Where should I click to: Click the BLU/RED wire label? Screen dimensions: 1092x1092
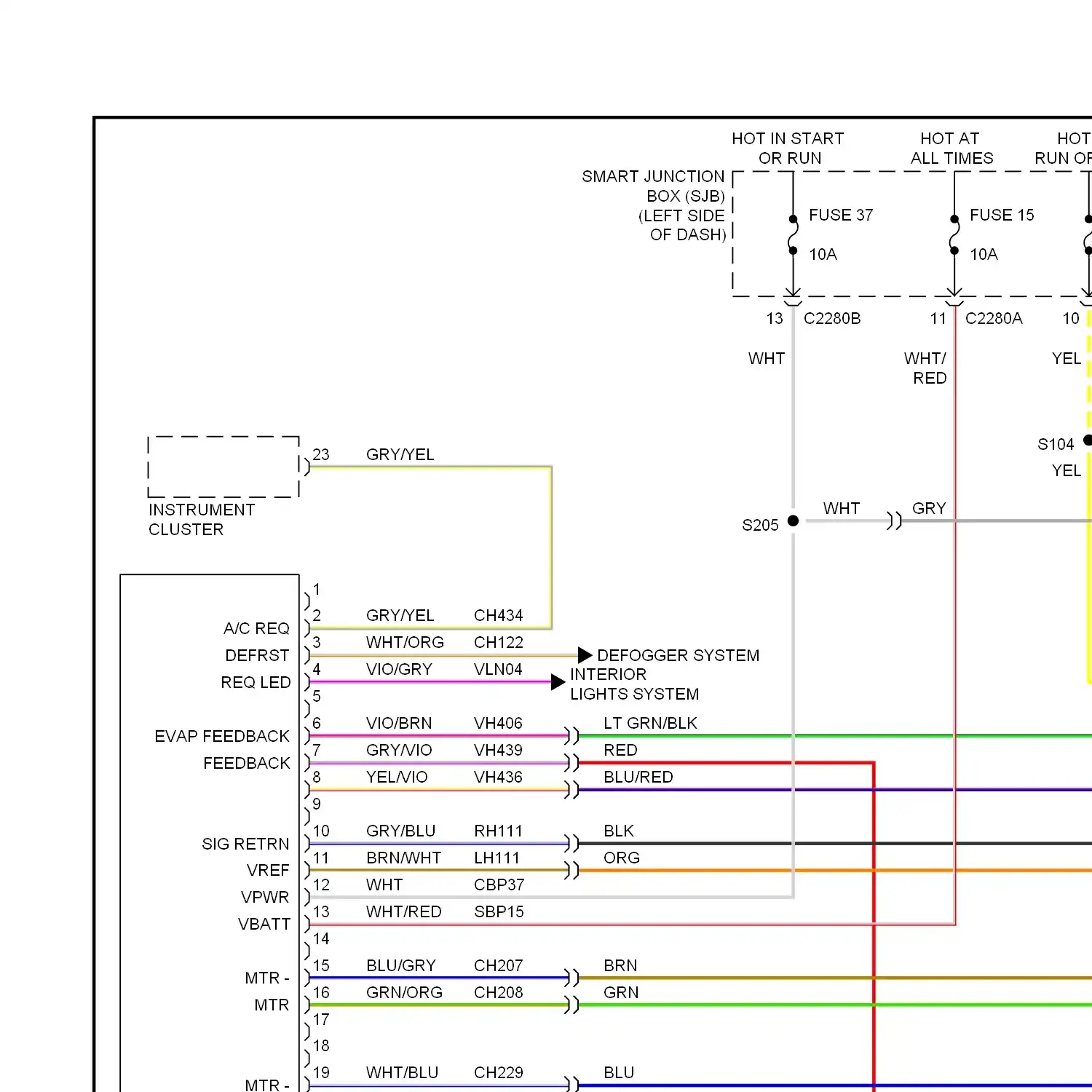point(638,777)
